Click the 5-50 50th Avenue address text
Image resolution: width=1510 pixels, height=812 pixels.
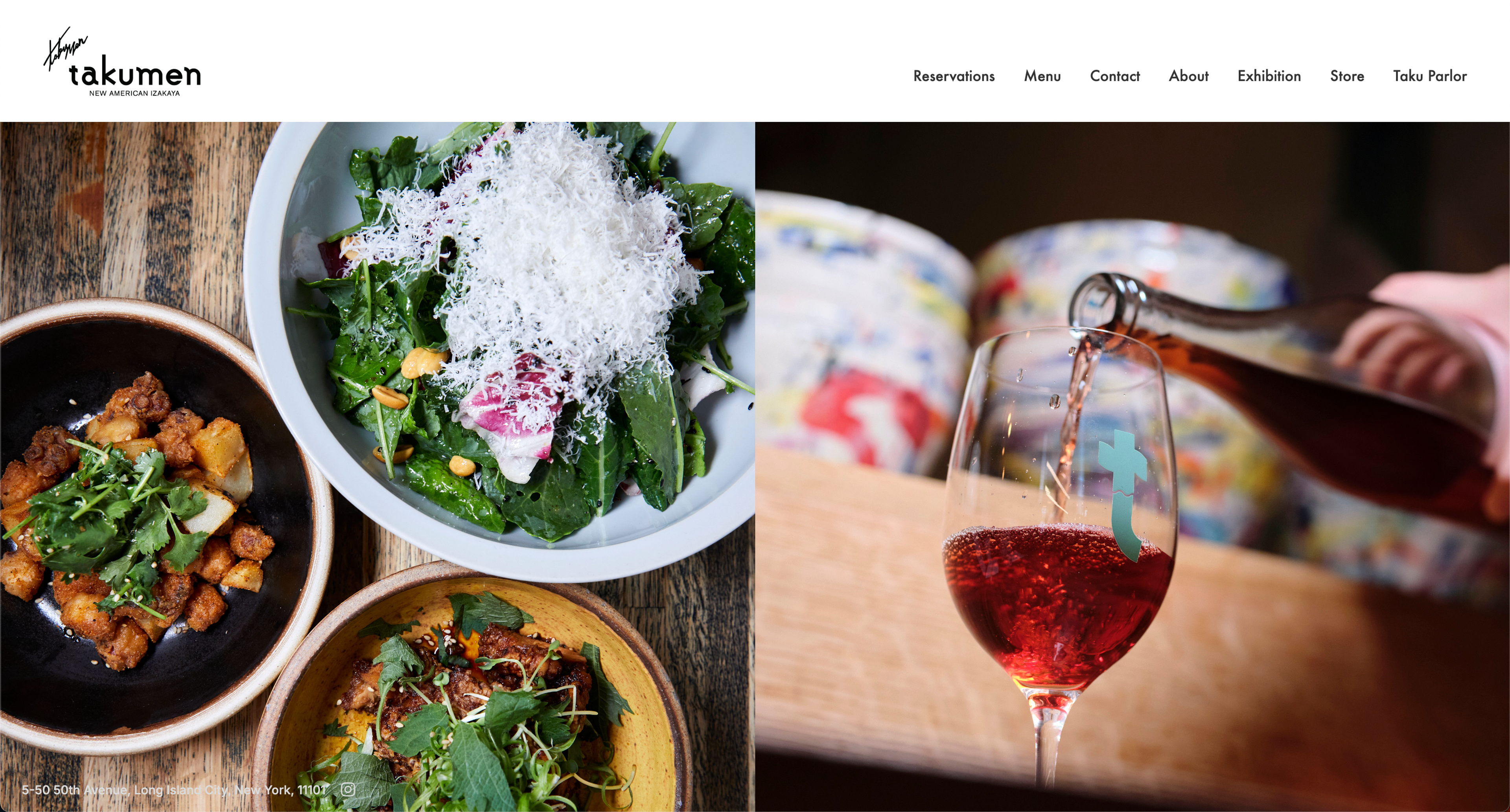[x=173, y=790]
